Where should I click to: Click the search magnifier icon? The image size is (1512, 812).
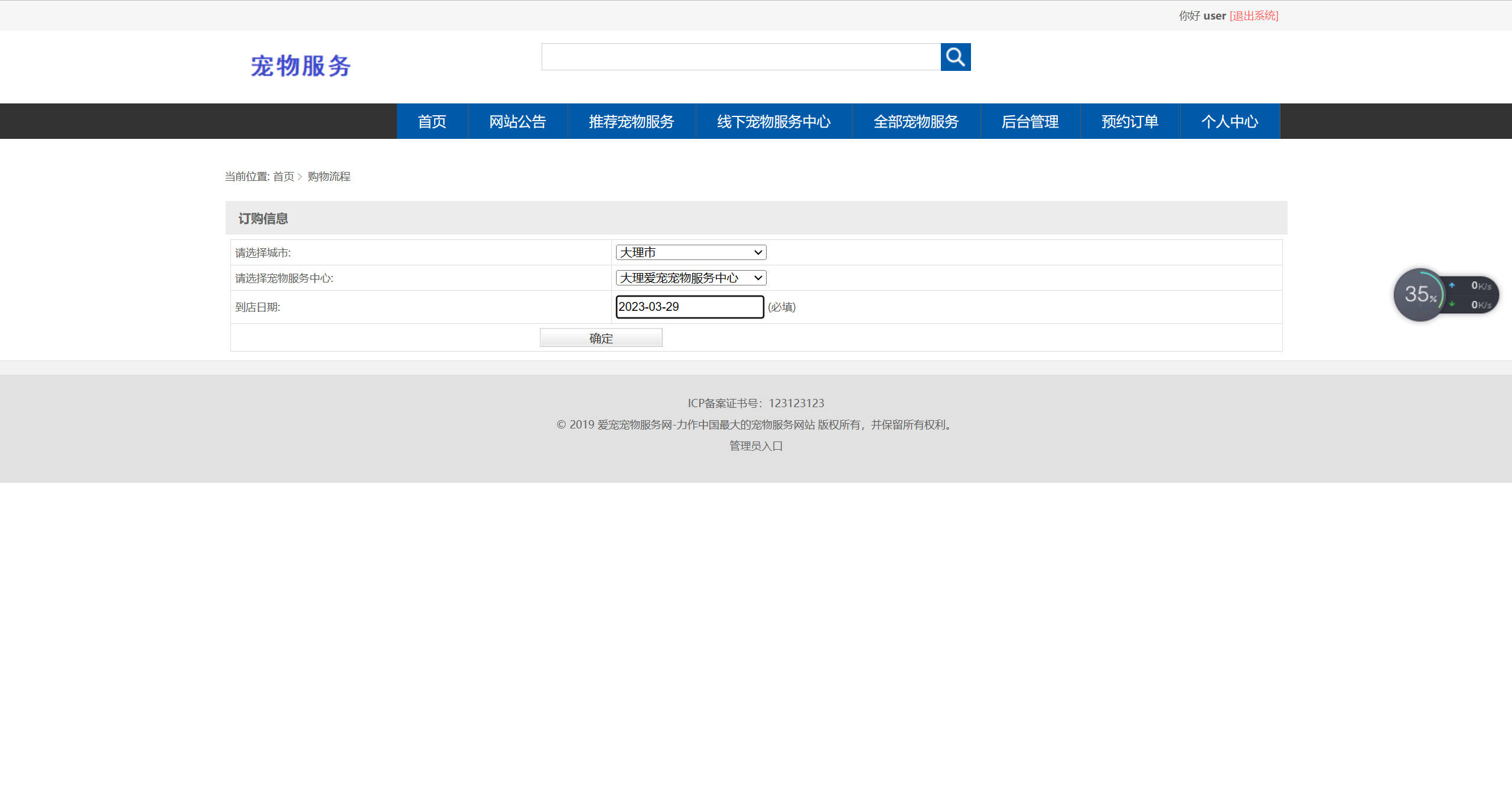point(954,57)
